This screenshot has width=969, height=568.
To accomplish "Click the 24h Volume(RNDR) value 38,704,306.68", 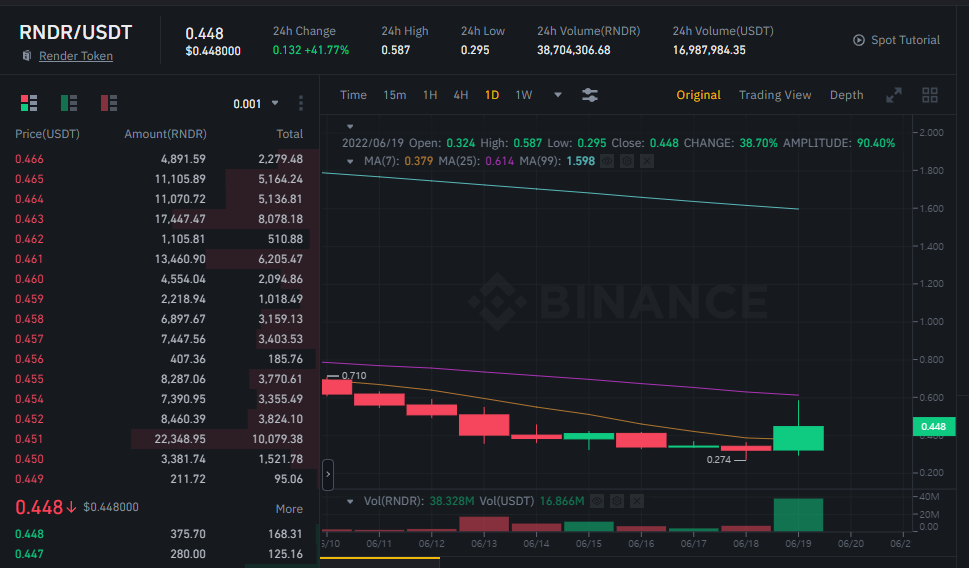I will [x=573, y=50].
